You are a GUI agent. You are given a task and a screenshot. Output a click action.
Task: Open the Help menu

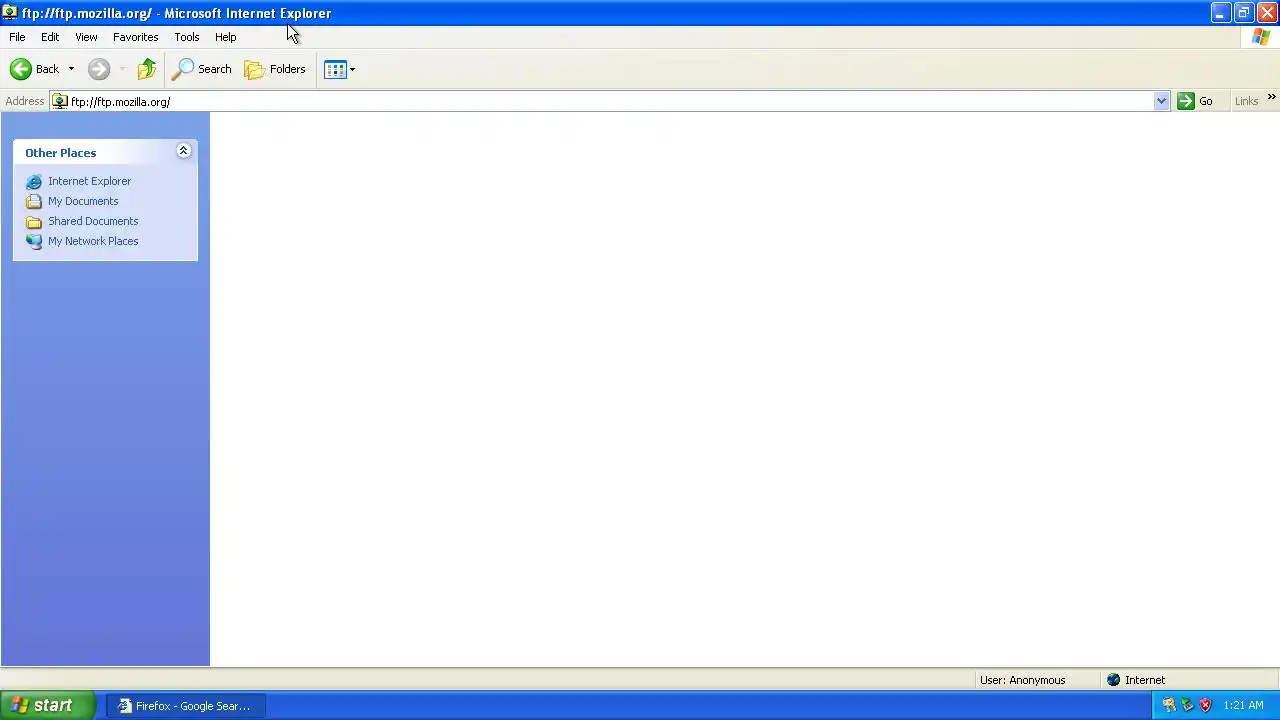[x=226, y=37]
